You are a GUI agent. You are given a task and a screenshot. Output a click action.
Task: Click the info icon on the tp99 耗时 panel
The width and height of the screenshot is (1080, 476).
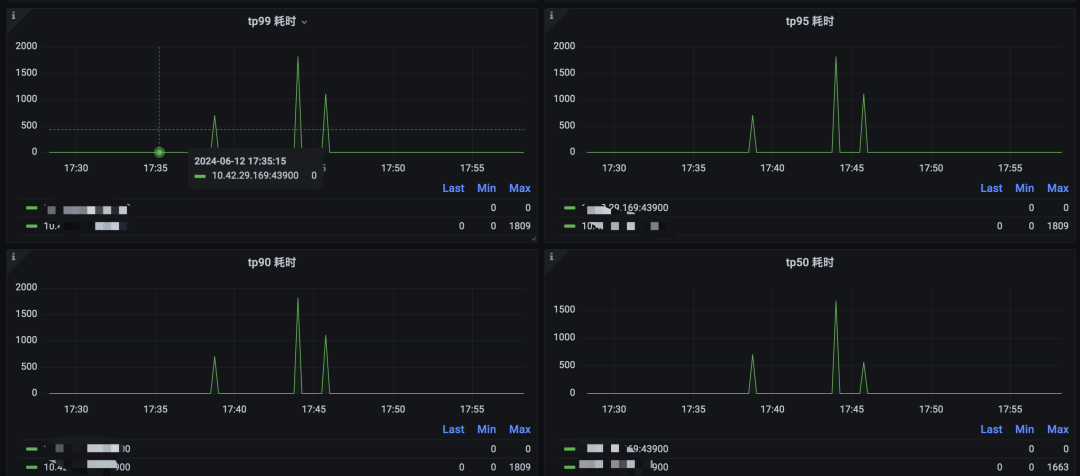pos(13,15)
